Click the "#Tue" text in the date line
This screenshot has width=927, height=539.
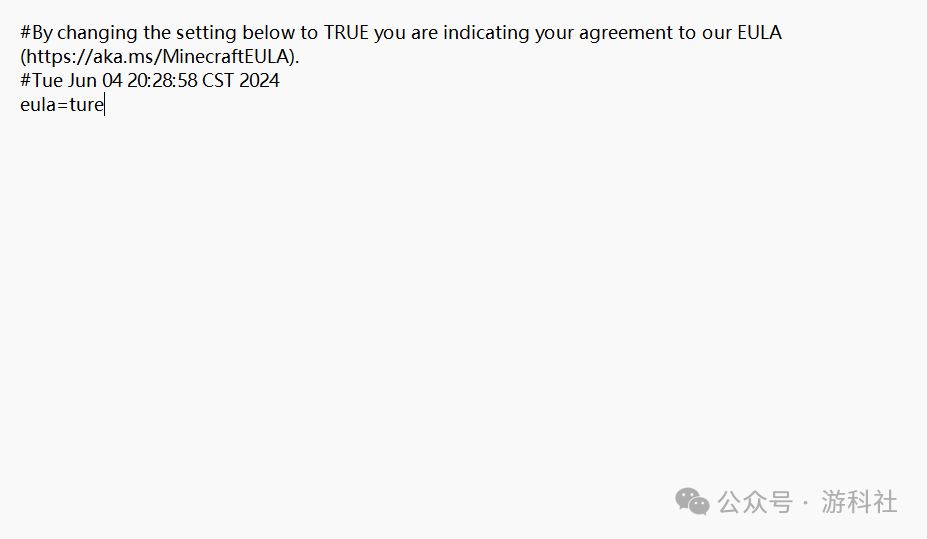pos(41,80)
